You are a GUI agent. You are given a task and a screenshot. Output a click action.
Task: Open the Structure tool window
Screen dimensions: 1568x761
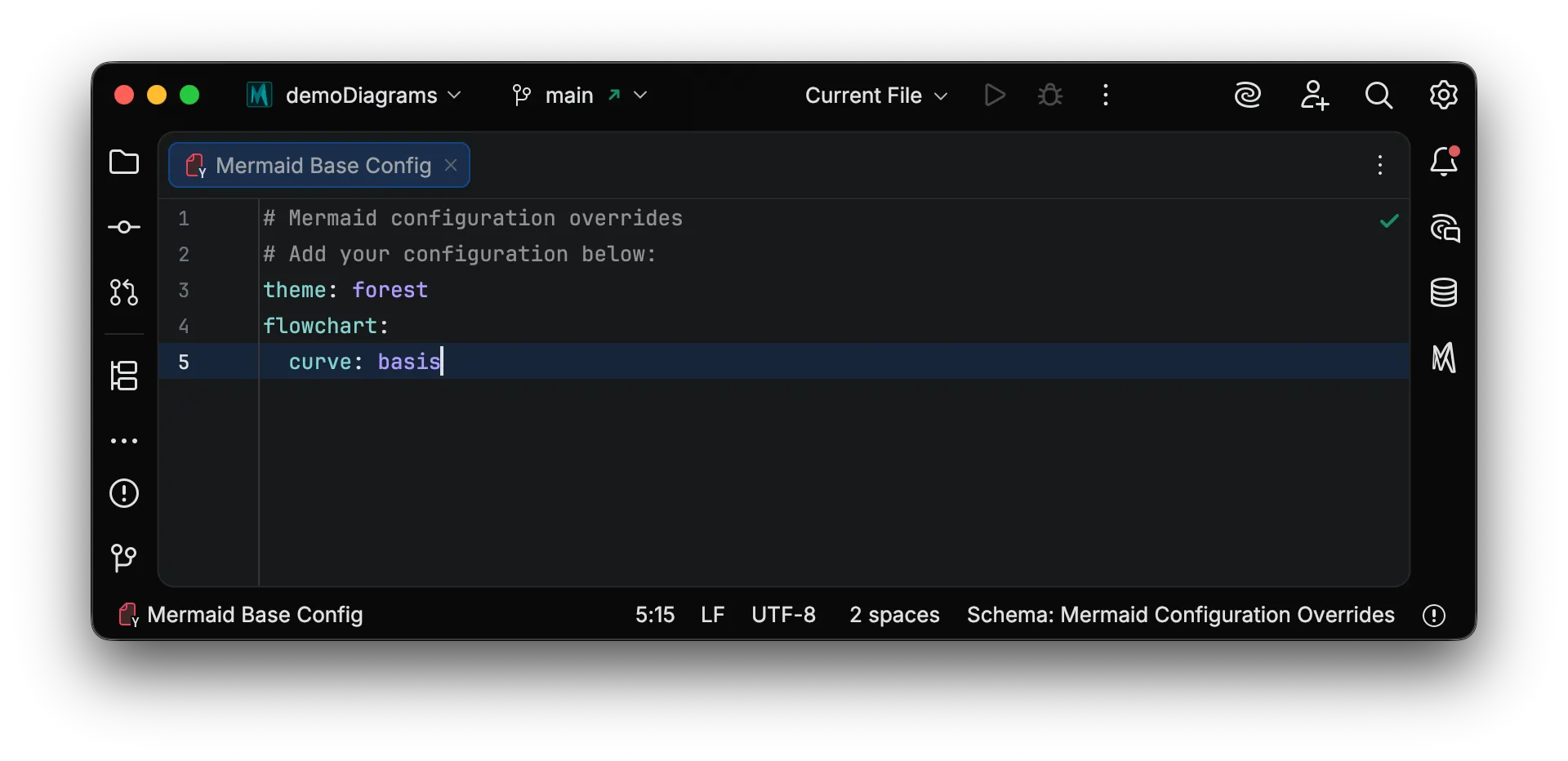pyautogui.click(x=123, y=376)
